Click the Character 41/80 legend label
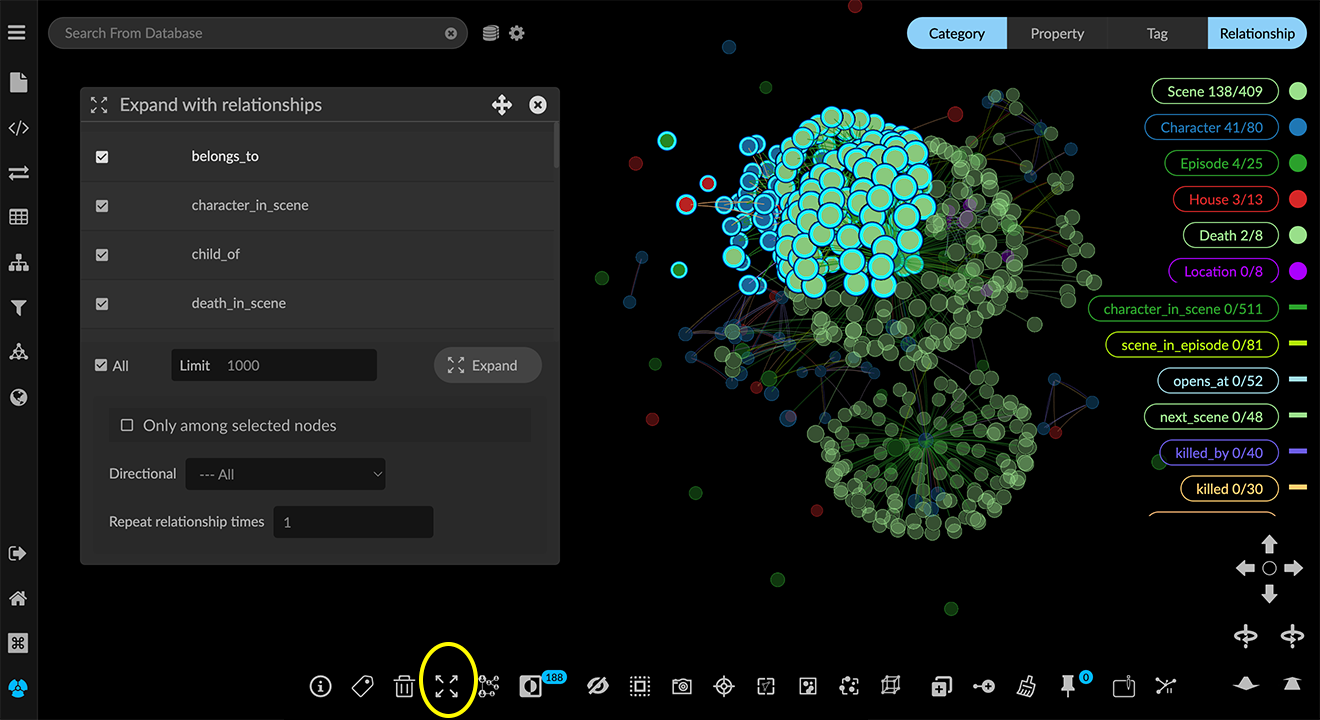The width and height of the screenshot is (1320, 720). click(x=1211, y=127)
